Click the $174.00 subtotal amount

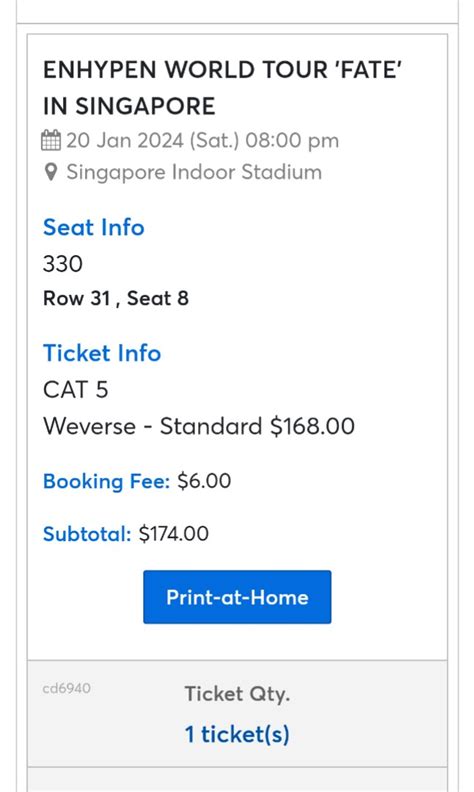click(x=174, y=534)
